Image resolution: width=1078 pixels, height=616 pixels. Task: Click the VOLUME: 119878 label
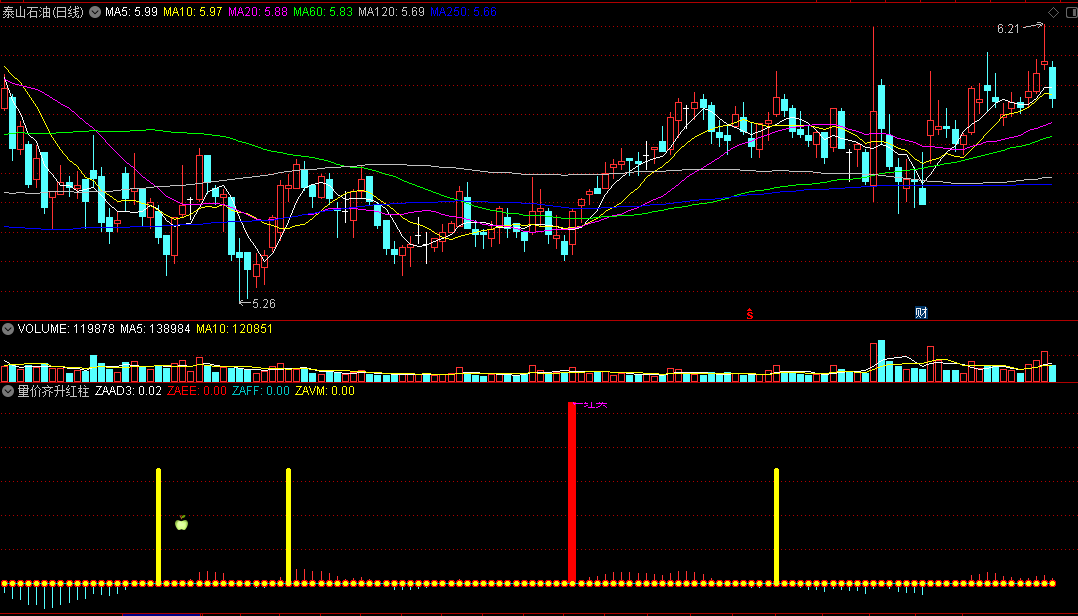(66, 329)
